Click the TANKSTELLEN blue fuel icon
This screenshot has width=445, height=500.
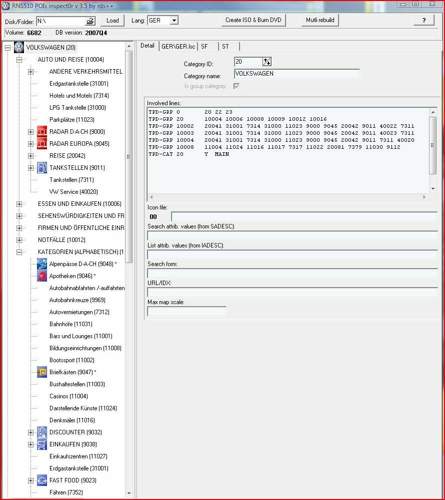point(42,168)
